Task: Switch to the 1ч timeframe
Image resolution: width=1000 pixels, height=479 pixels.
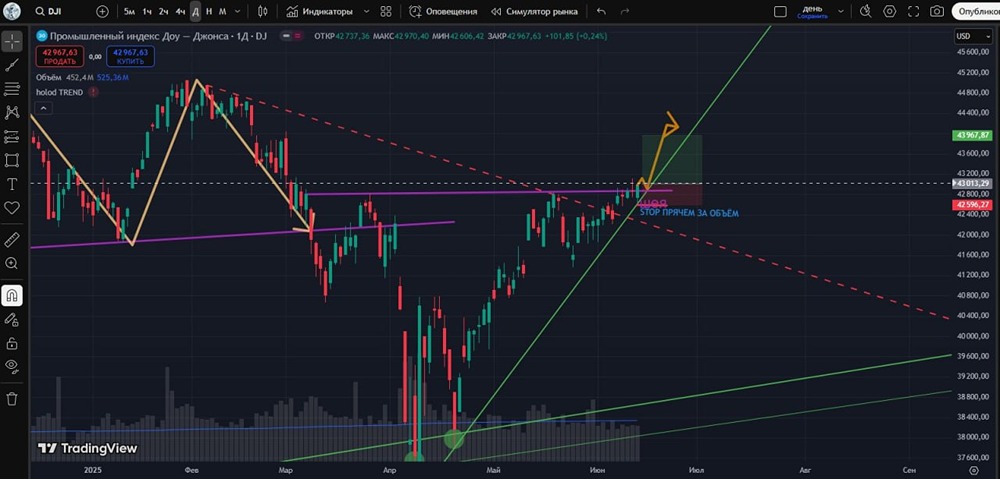Action: [x=147, y=11]
